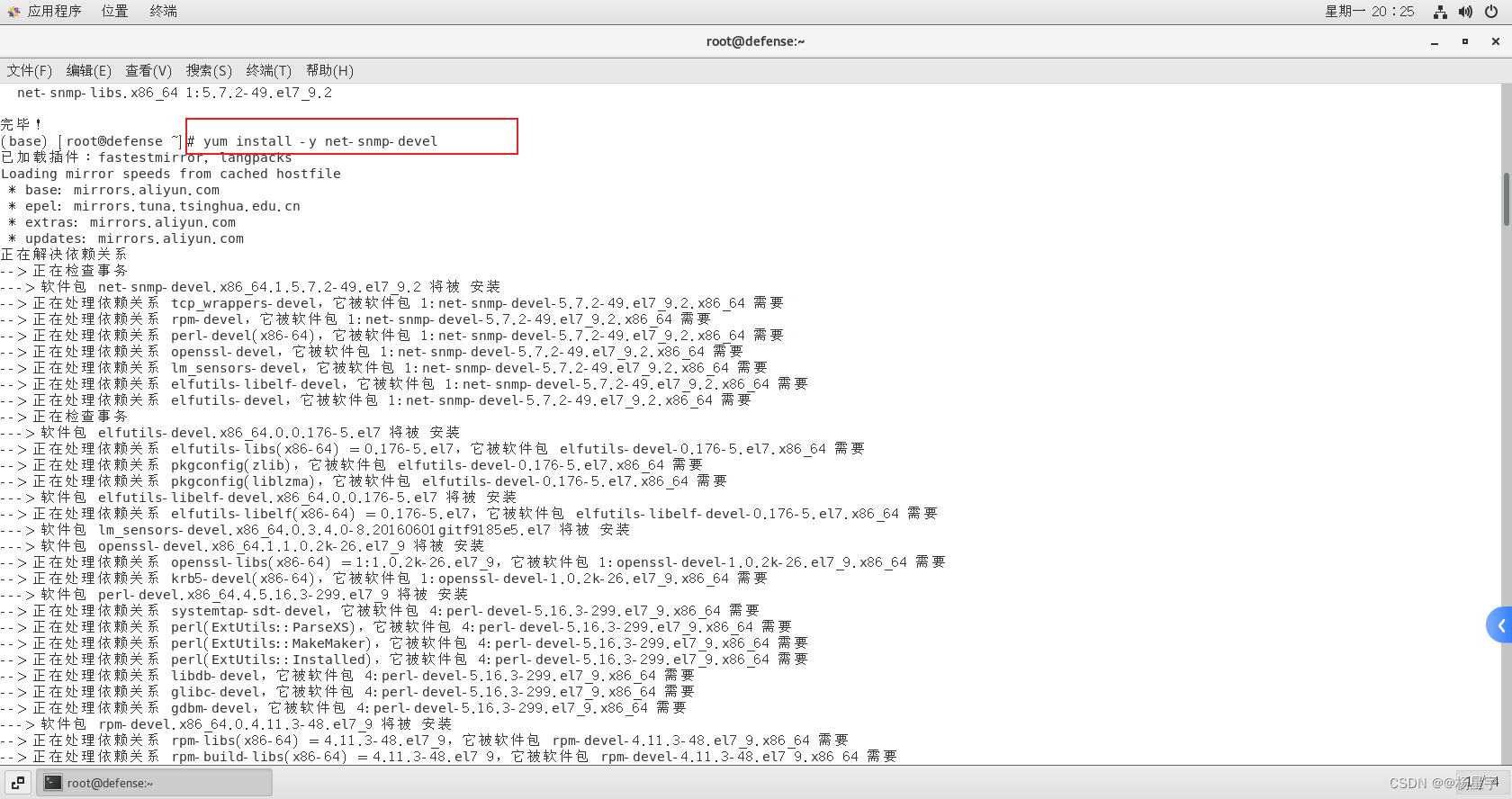
Task: Click the perl(ExtUtils::ParseXS) dependency line
Action: [396, 627]
